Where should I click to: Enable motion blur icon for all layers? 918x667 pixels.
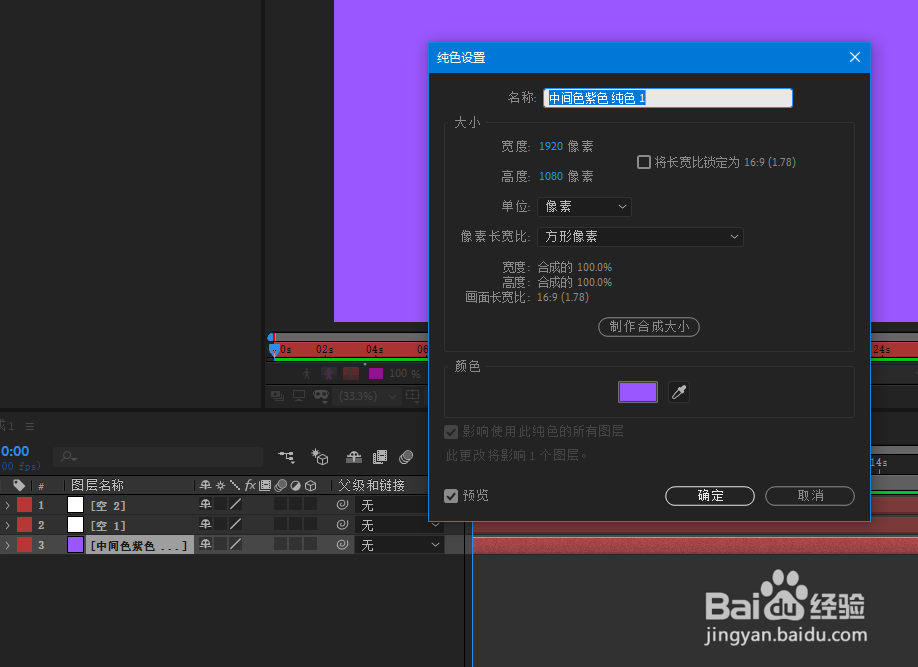coord(406,456)
